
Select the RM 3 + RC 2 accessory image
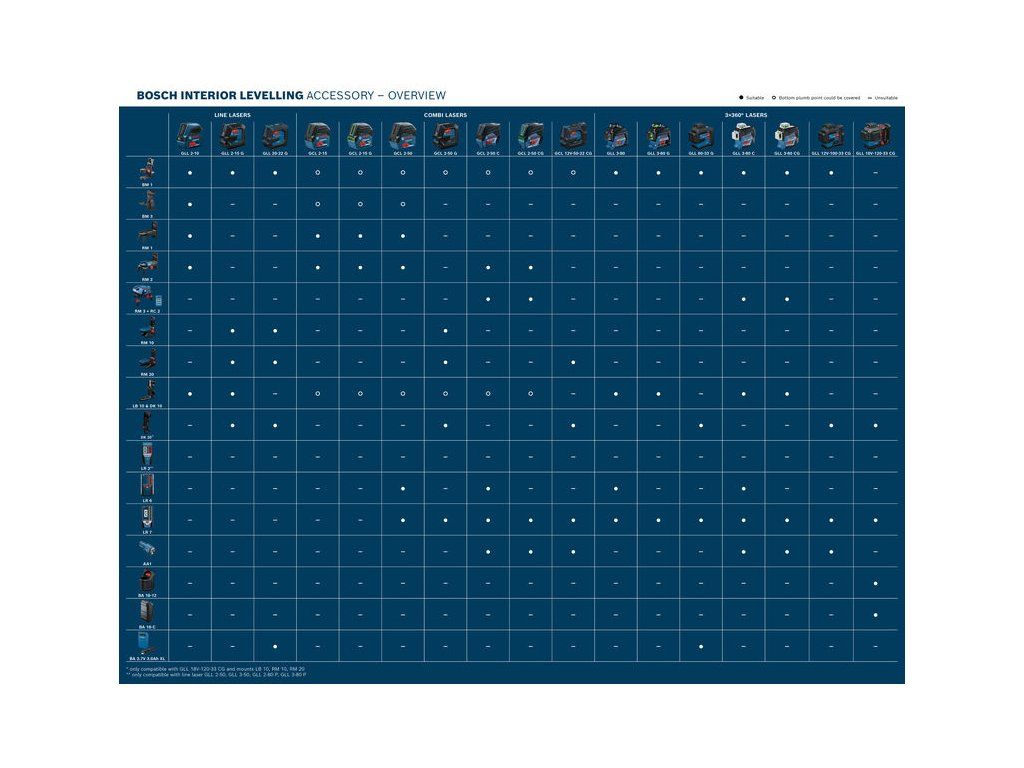(x=146, y=297)
